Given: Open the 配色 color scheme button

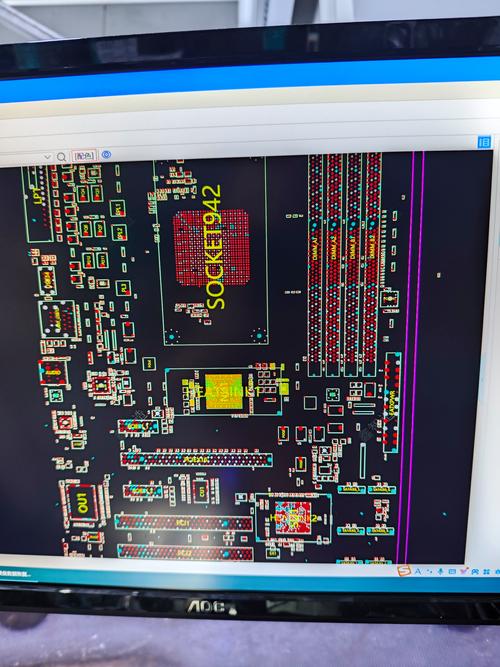Looking at the screenshot, I should (x=84, y=156).
